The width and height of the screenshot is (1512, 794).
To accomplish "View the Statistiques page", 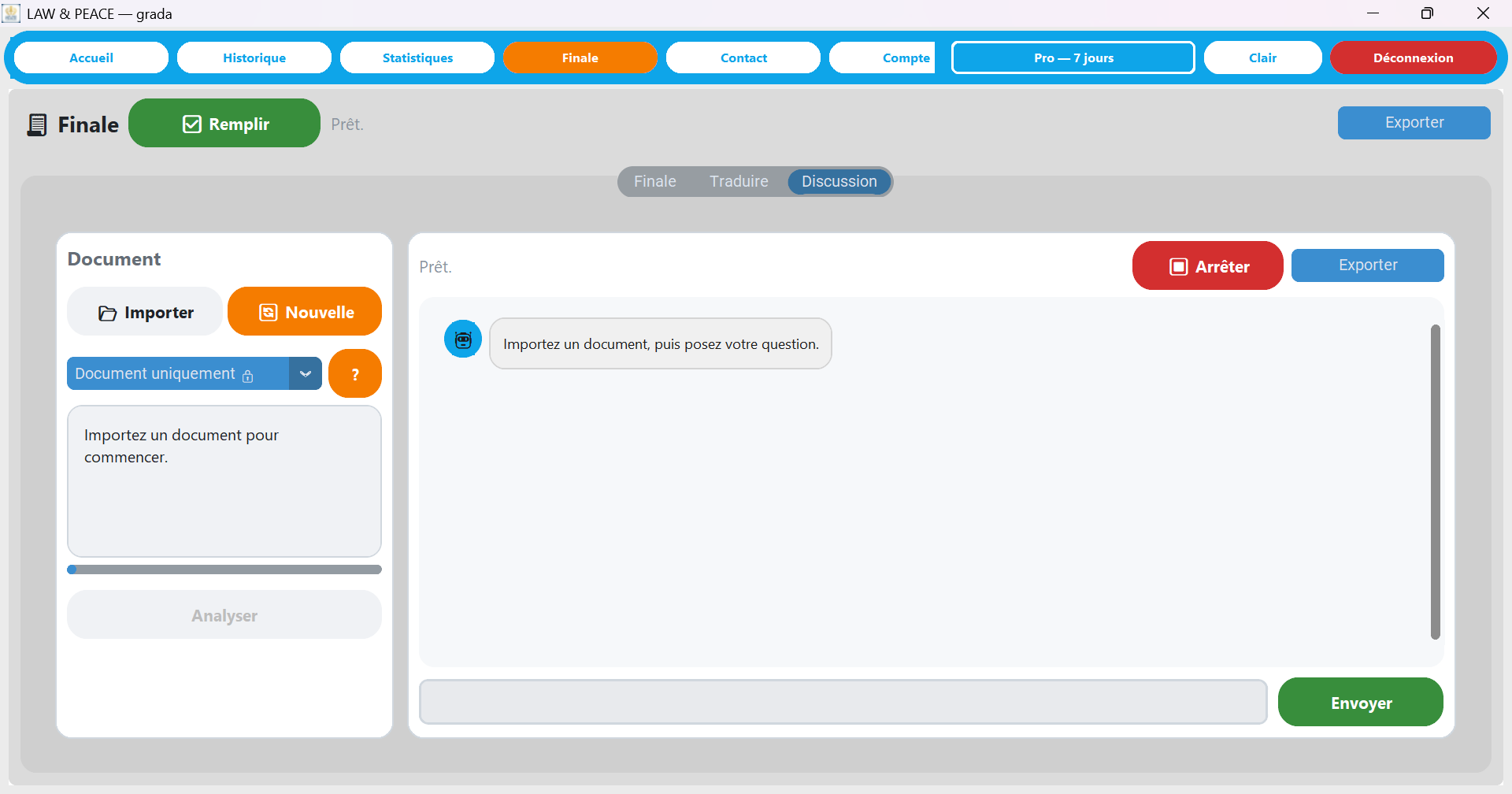I will [417, 58].
